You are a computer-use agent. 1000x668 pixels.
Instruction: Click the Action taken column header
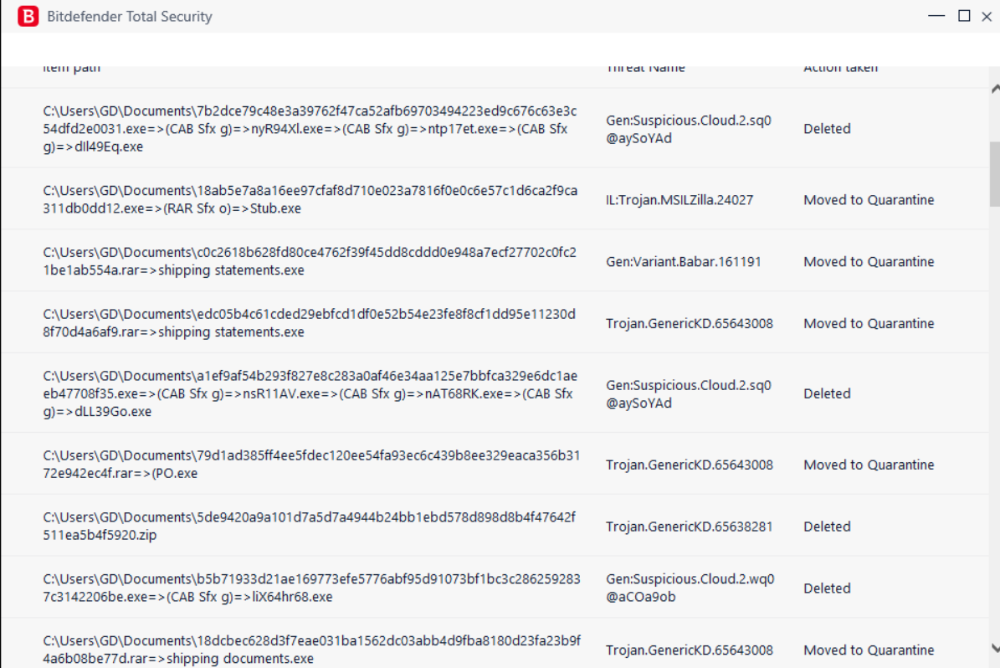pyautogui.click(x=840, y=68)
